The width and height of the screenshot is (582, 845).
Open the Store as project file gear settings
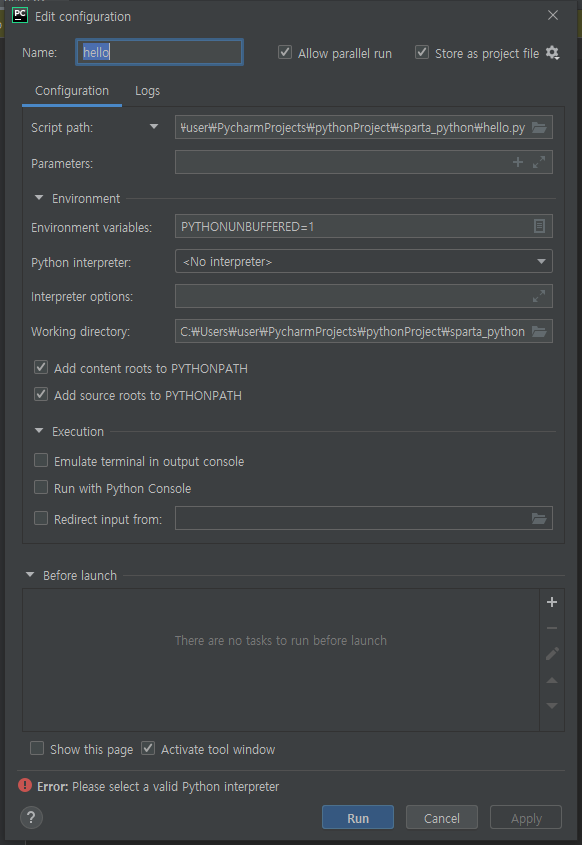pyautogui.click(x=552, y=53)
